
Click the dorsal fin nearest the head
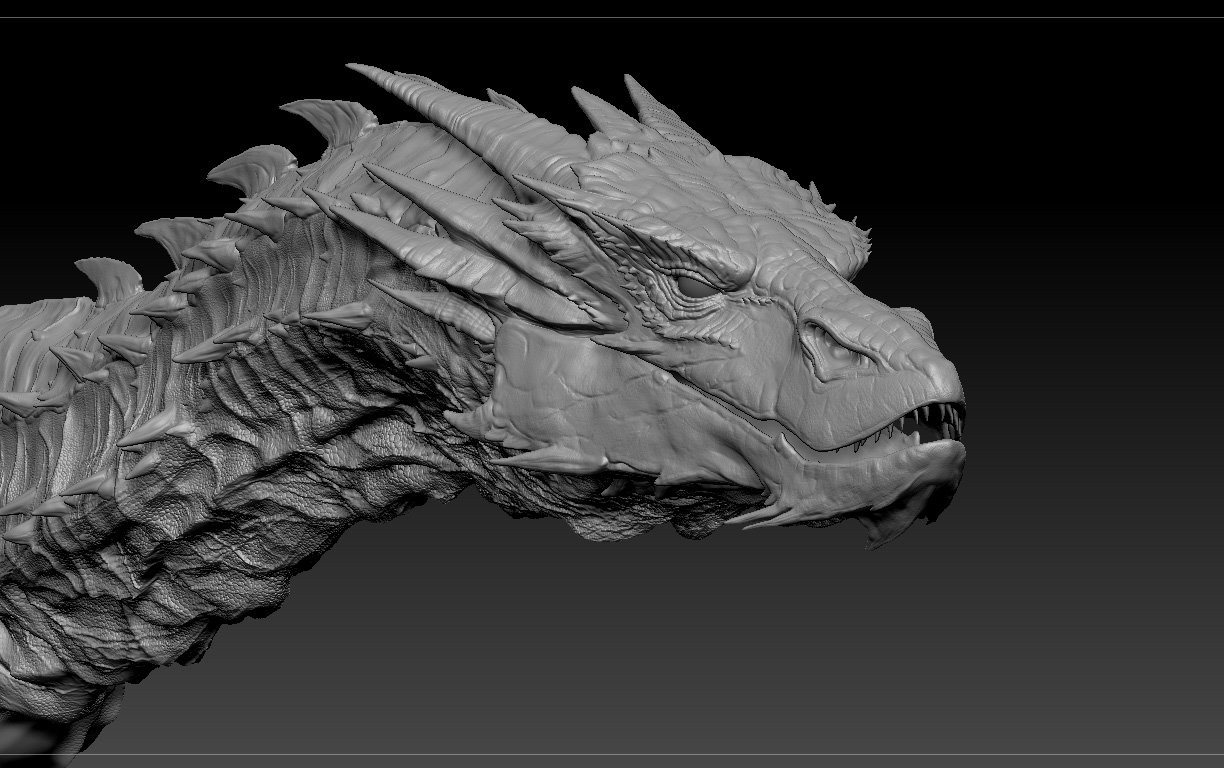pos(335,122)
